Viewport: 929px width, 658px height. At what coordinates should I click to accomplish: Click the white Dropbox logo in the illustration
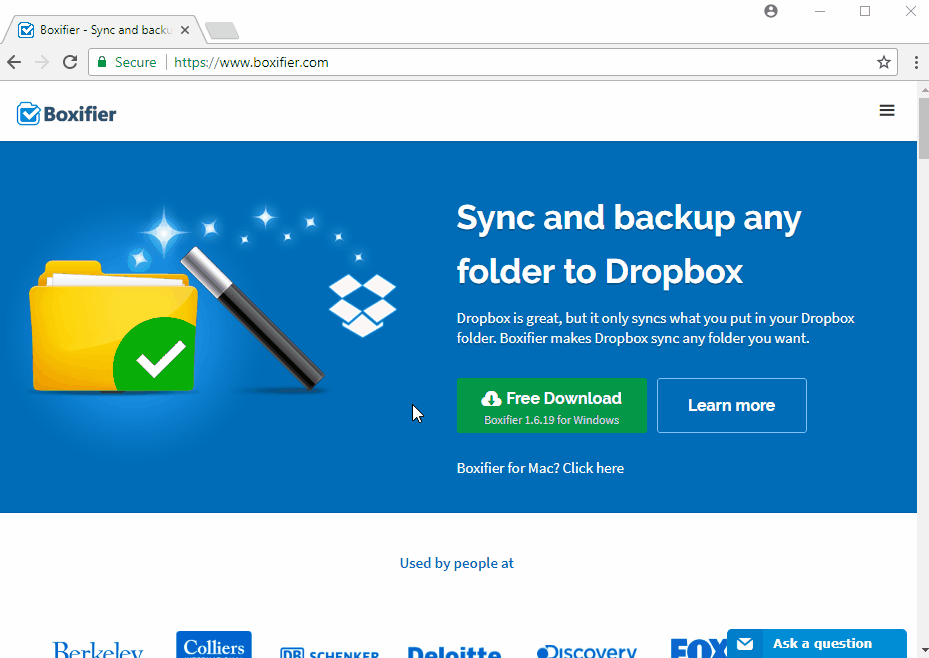click(x=363, y=305)
